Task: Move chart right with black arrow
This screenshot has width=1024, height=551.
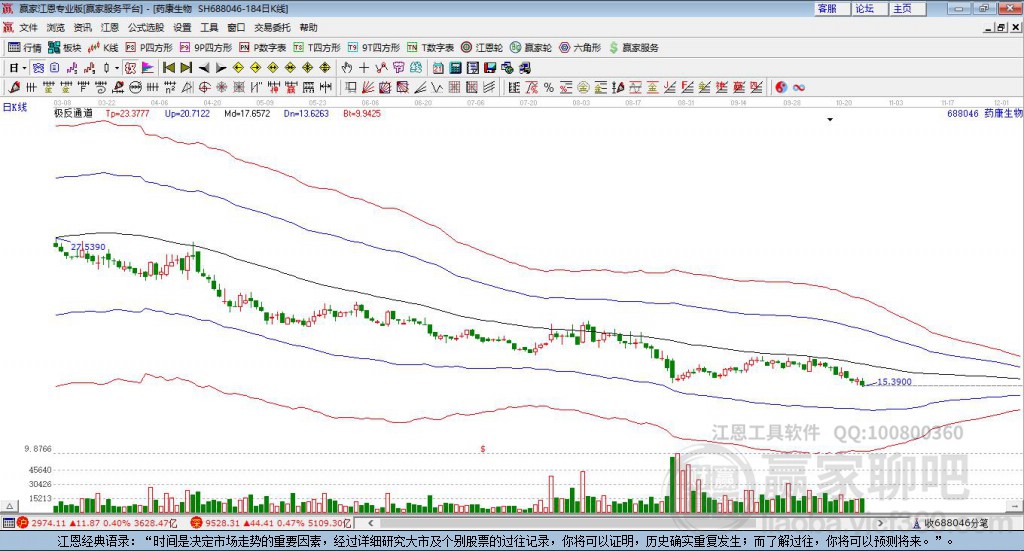Action: point(221,68)
